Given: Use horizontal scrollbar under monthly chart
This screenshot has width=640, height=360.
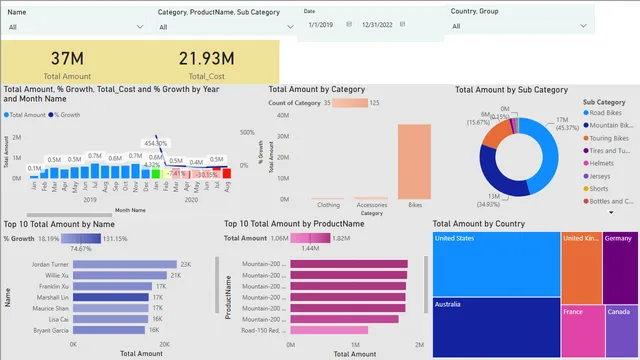Looking at the screenshot, I should [x=69, y=215].
